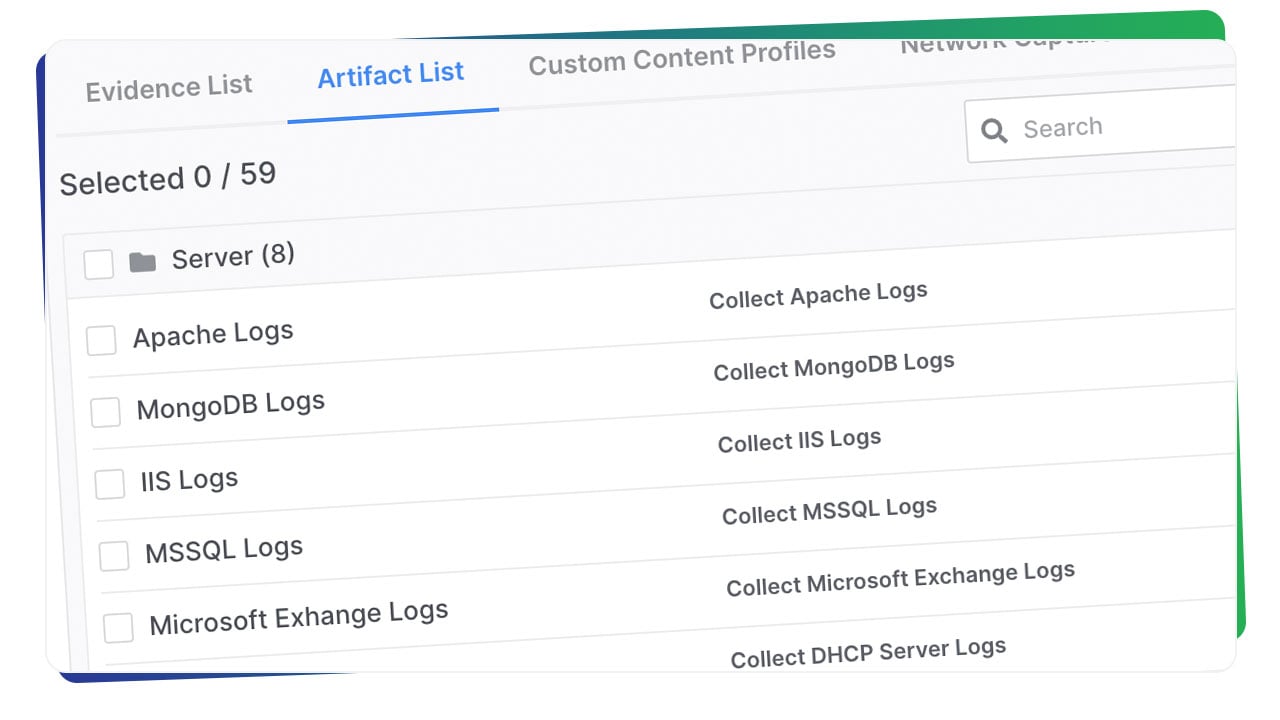Click the Collect Apache Logs description
Image resolution: width=1280 pixels, height=720 pixels.
(x=818, y=295)
